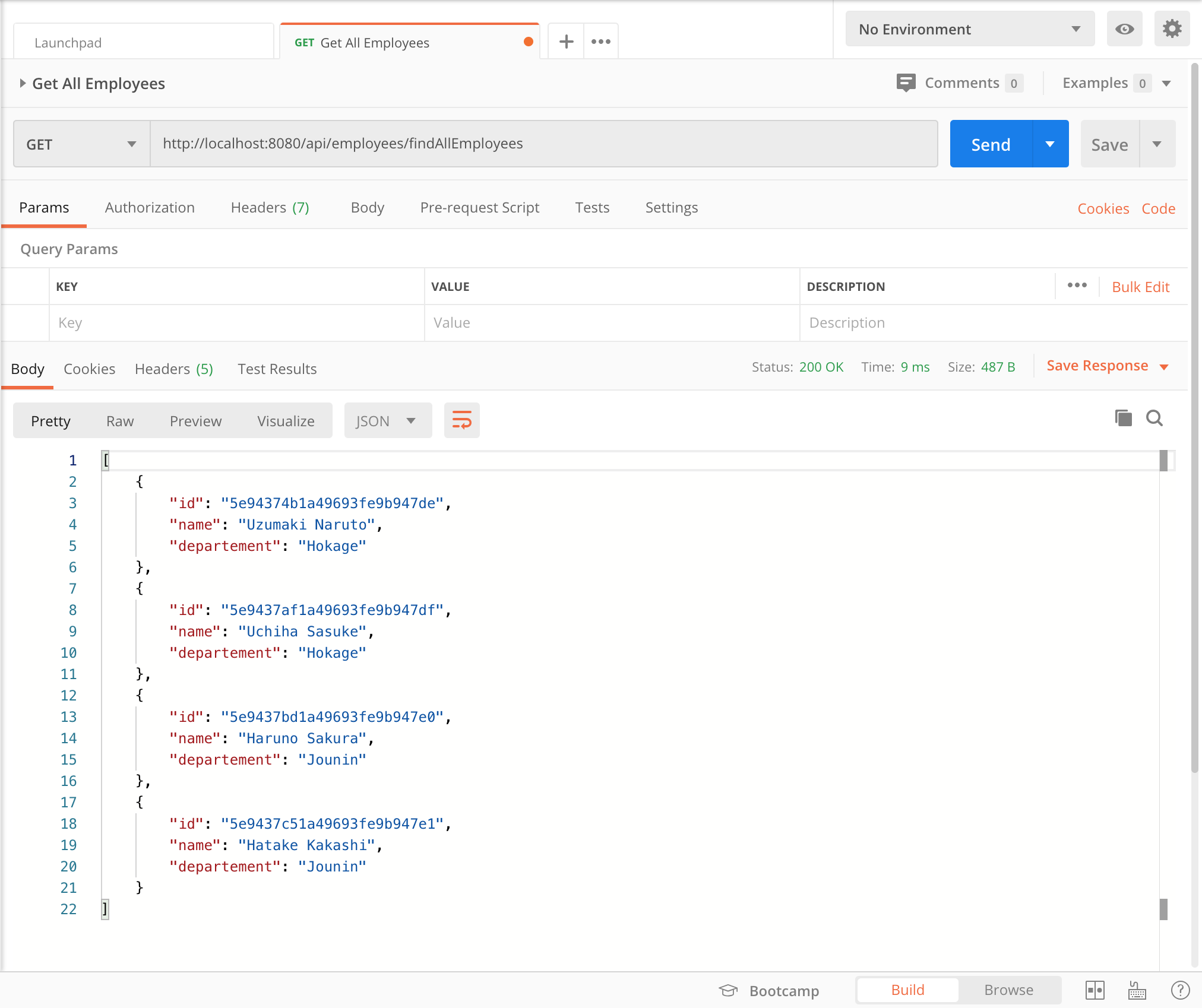The image size is (1202, 1008).
Task: Click the Visualize view icon
Action: click(285, 420)
